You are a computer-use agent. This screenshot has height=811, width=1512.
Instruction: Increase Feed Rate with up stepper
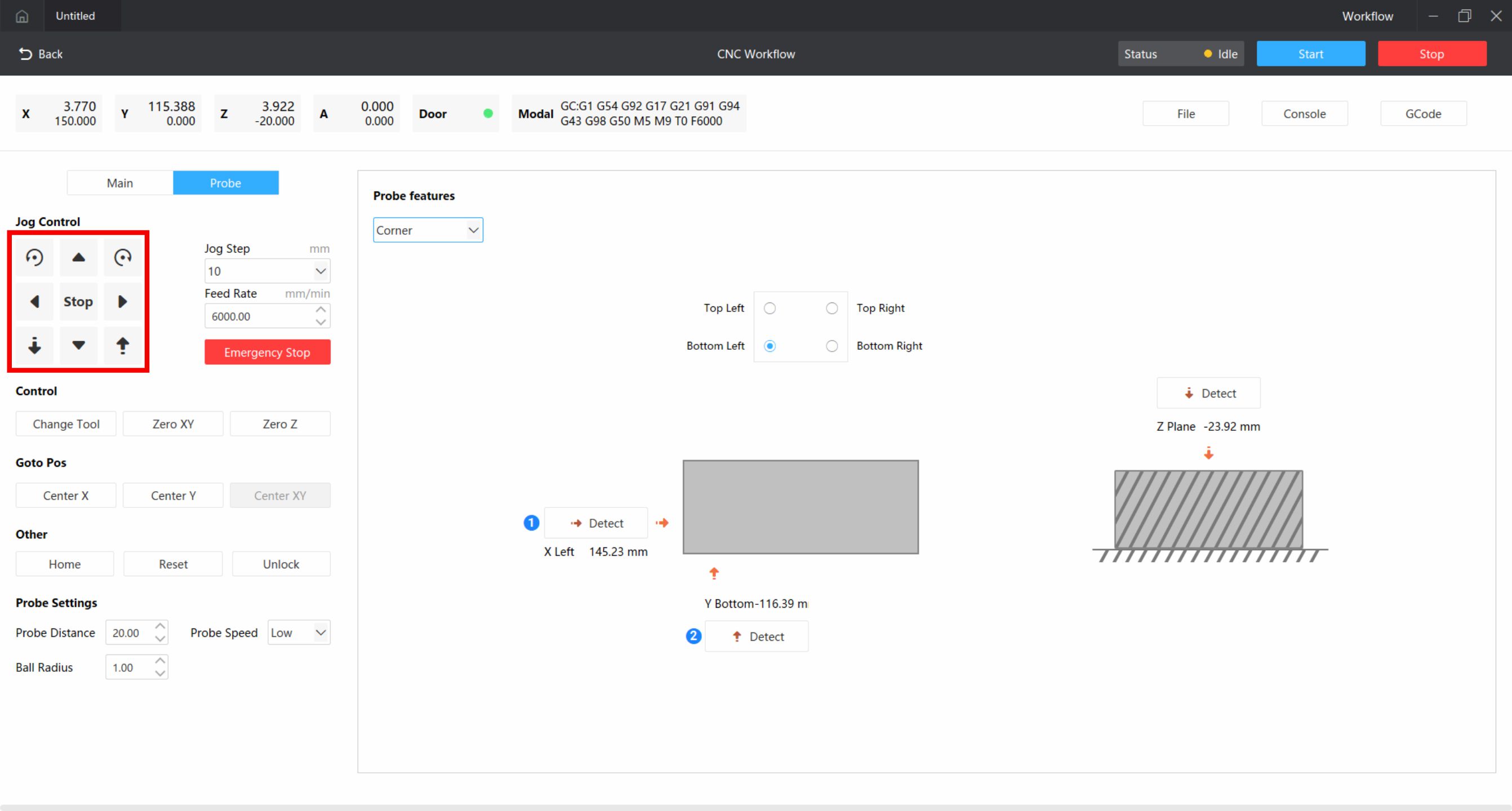321,310
